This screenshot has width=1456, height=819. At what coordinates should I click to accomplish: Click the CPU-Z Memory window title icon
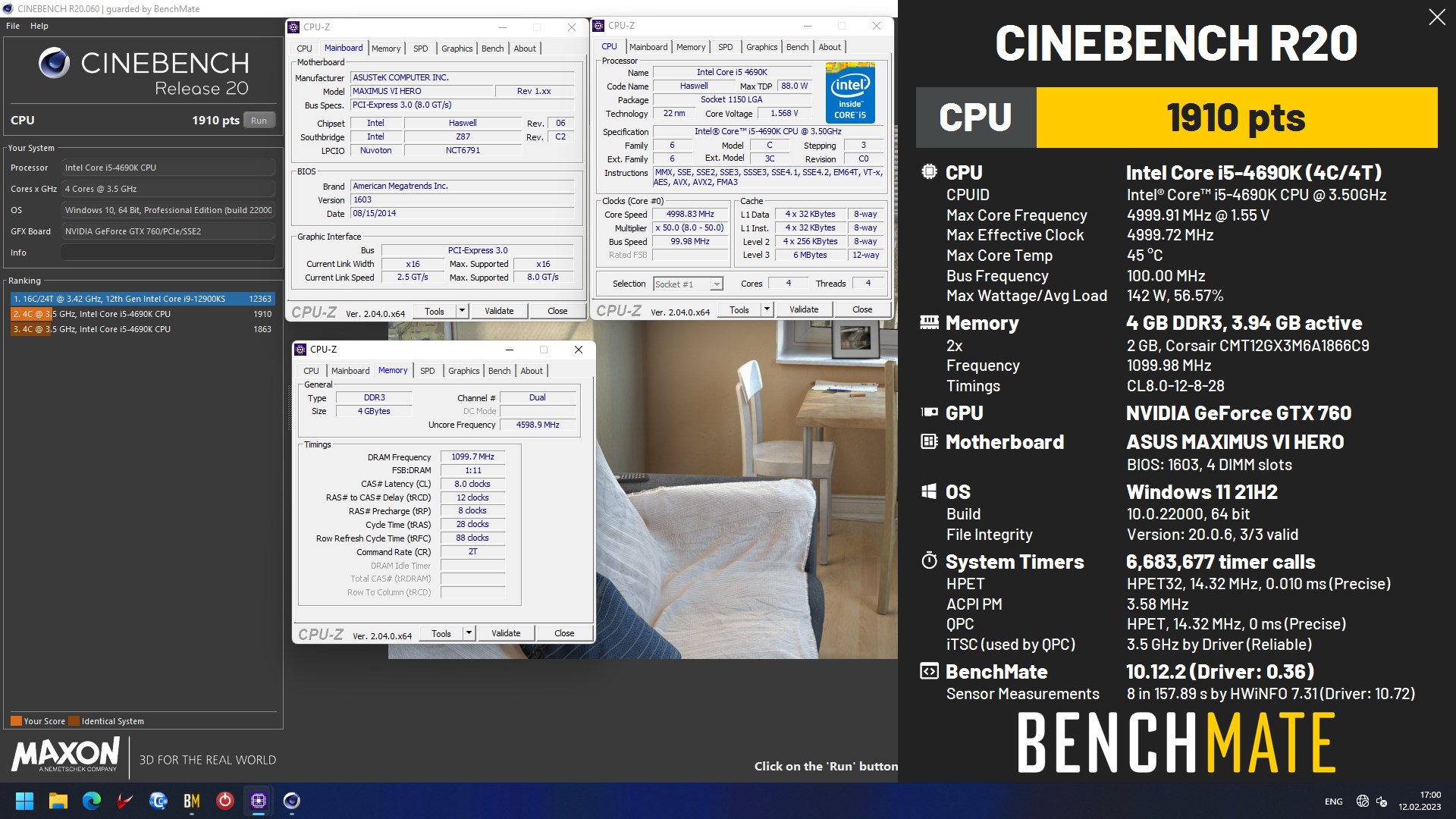(300, 350)
